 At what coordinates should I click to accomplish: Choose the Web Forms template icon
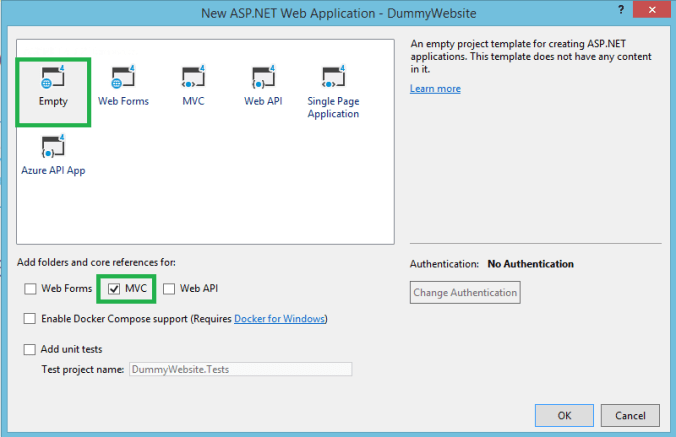[x=122, y=78]
